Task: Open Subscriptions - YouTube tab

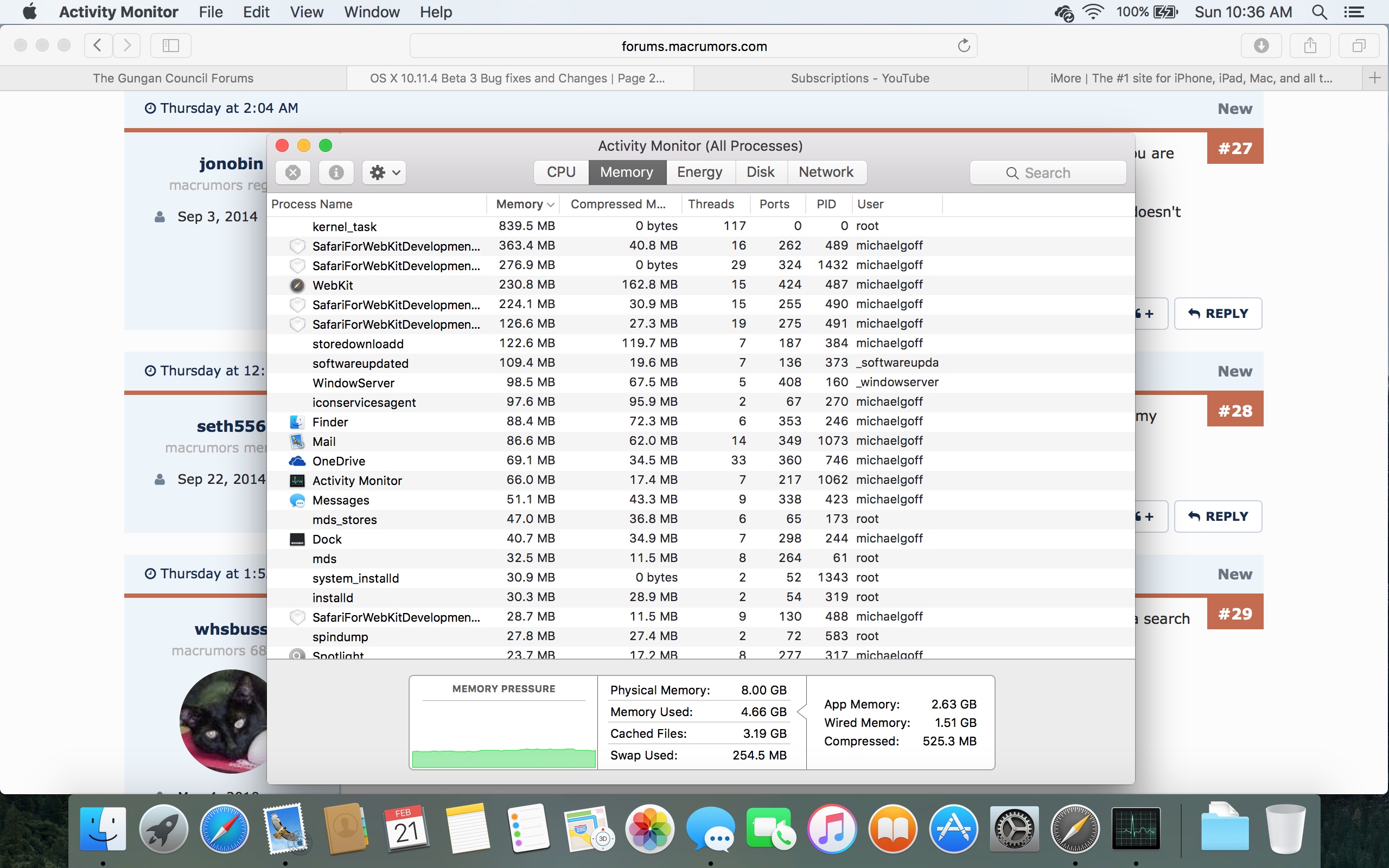Action: [x=860, y=78]
